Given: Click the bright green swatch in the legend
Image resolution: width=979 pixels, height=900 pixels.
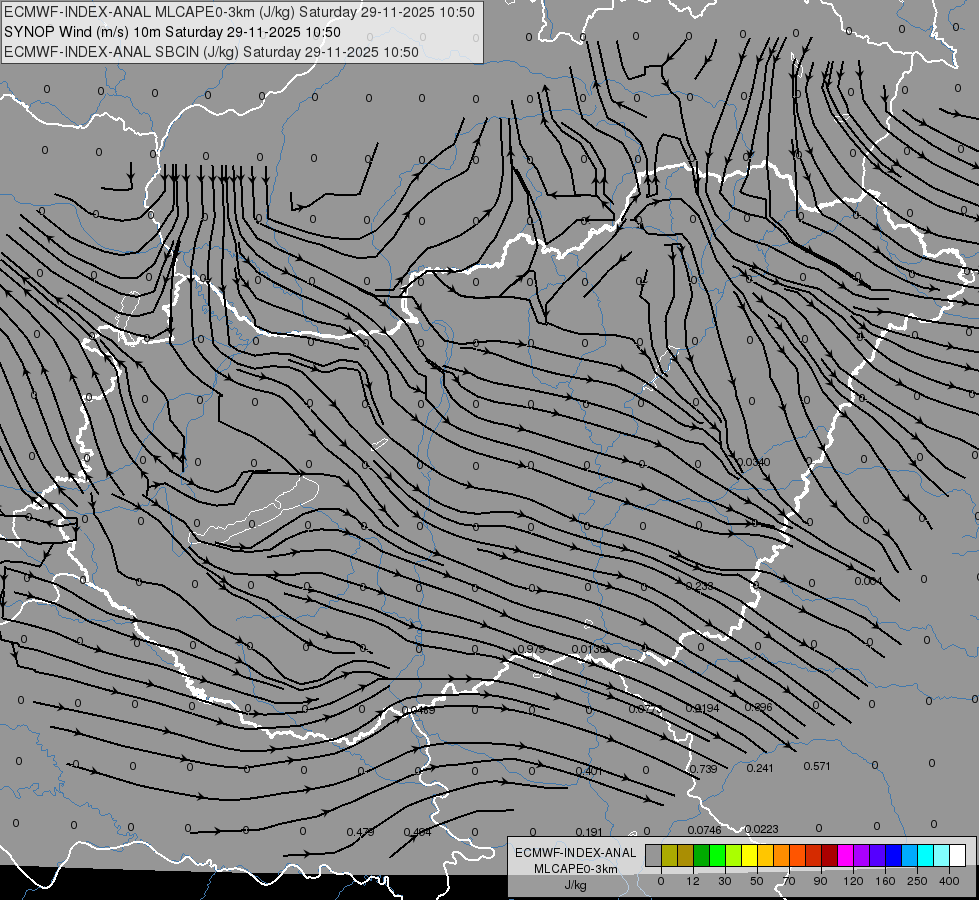Looking at the screenshot, I should [x=717, y=855].
